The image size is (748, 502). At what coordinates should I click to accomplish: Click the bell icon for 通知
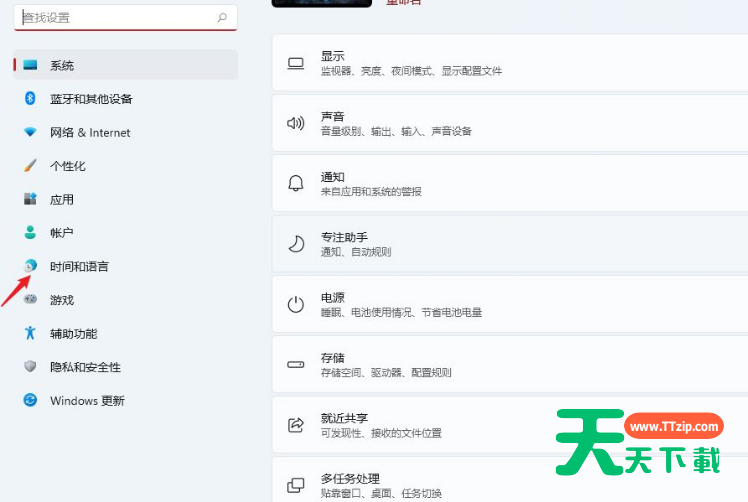pos(295,184)
